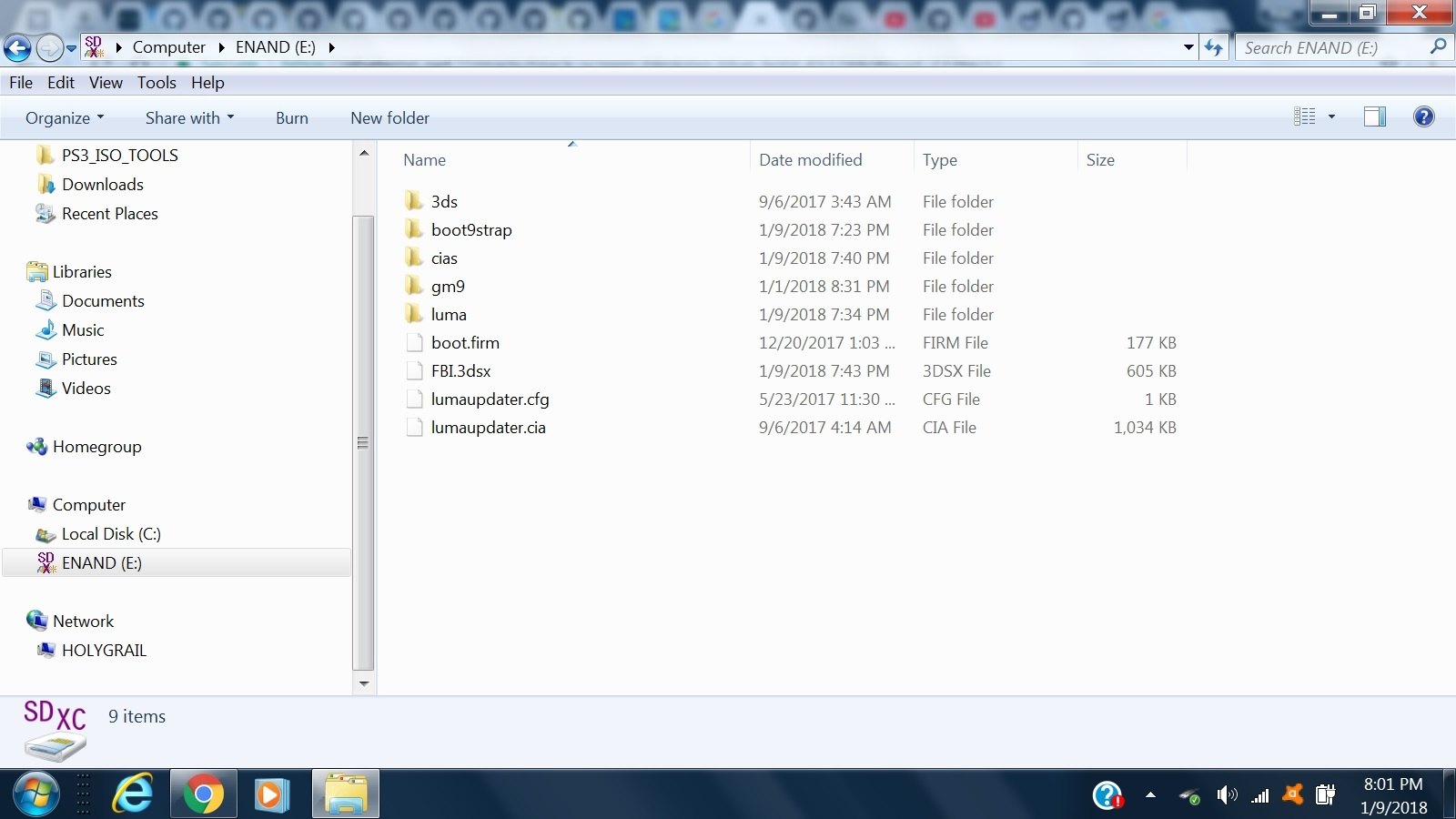
Task: Refresh the ENAND (E:) folder view
Action: click(1214, 47)
